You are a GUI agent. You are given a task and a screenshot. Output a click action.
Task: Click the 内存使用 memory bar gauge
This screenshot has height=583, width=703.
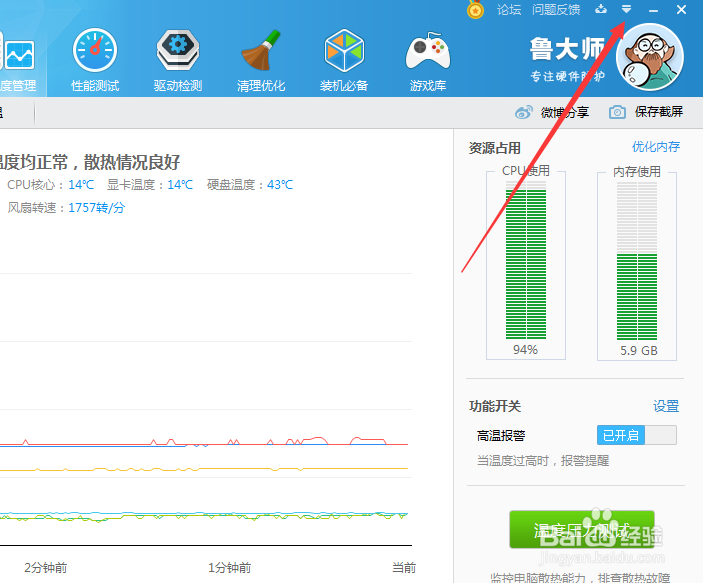click(637, 261)
